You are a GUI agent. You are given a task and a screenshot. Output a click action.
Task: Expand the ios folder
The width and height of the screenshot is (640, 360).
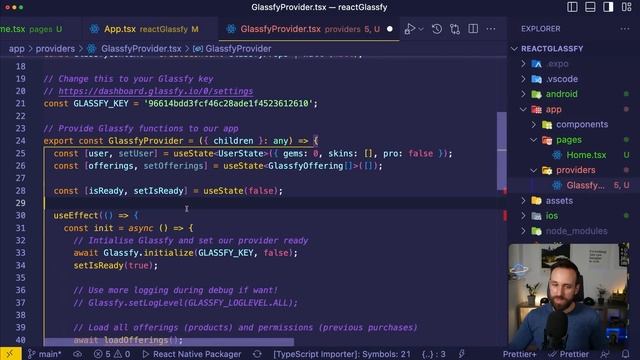pos(524,216)
